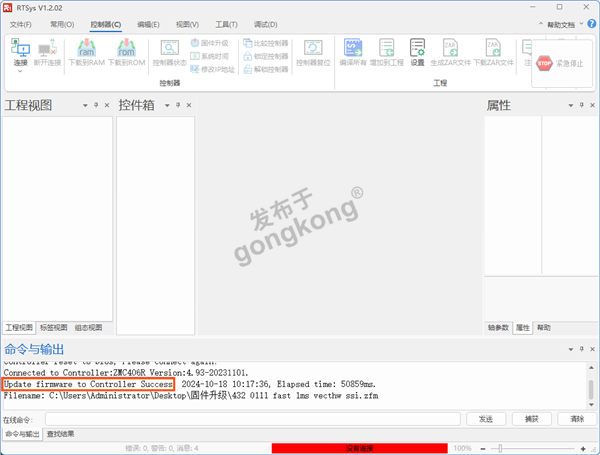Screen dimensions: 600x455
Task: Click the 连接 connect controller icon
Action: tap(20, 48)
